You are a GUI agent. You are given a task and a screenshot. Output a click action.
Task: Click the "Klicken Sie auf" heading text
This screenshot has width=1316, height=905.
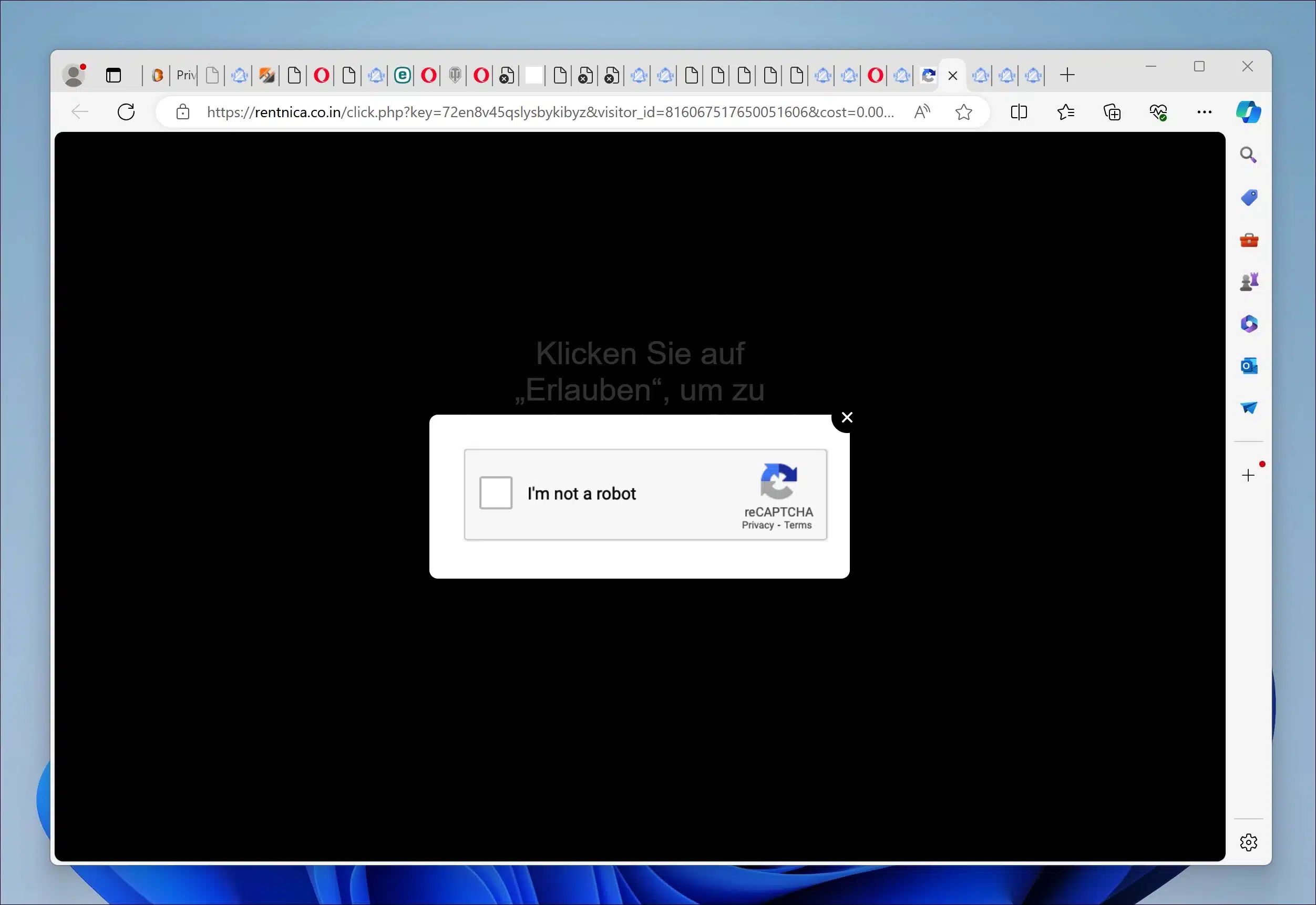(640, 353)
